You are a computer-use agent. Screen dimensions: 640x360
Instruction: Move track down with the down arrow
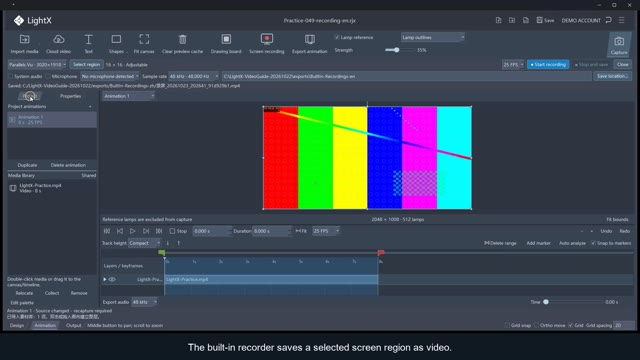coord(168,243)
